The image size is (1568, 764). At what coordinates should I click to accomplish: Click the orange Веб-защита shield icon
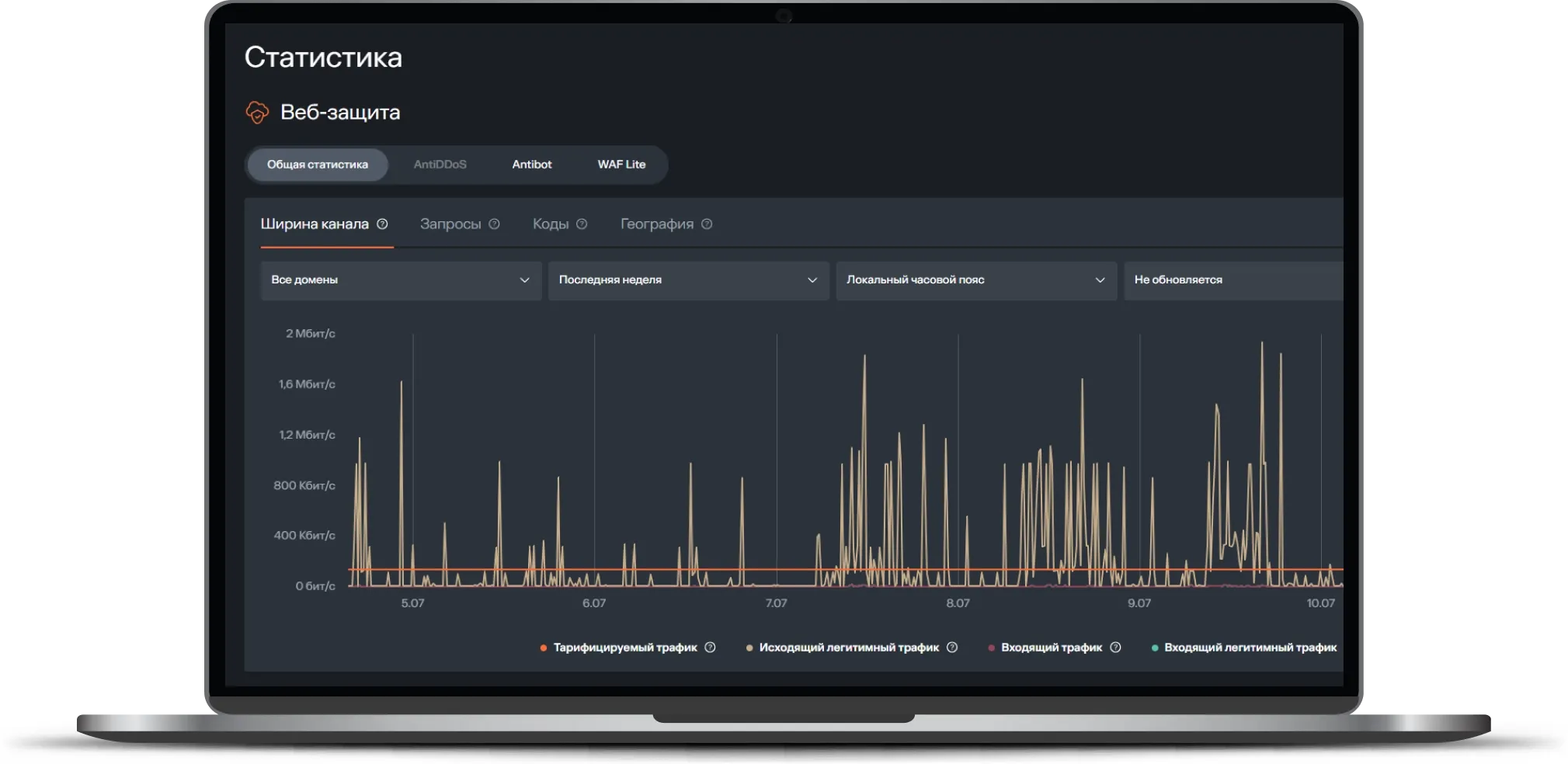tap(257, 113)
